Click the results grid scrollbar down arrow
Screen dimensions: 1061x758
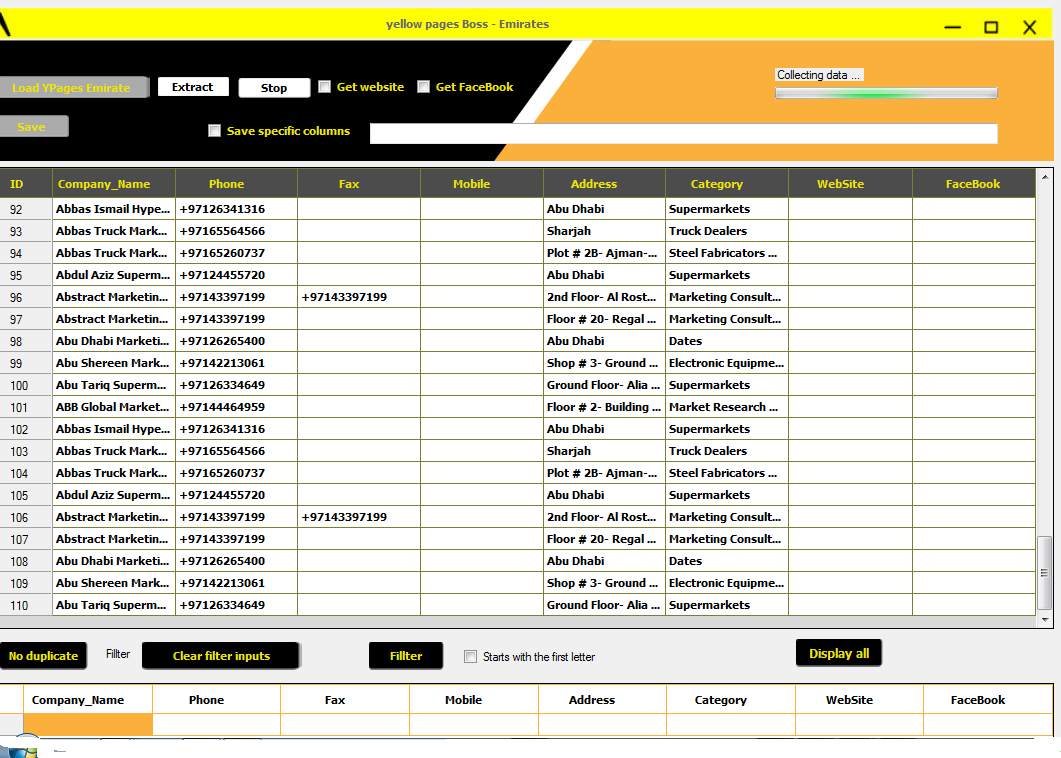(1045, 620)
